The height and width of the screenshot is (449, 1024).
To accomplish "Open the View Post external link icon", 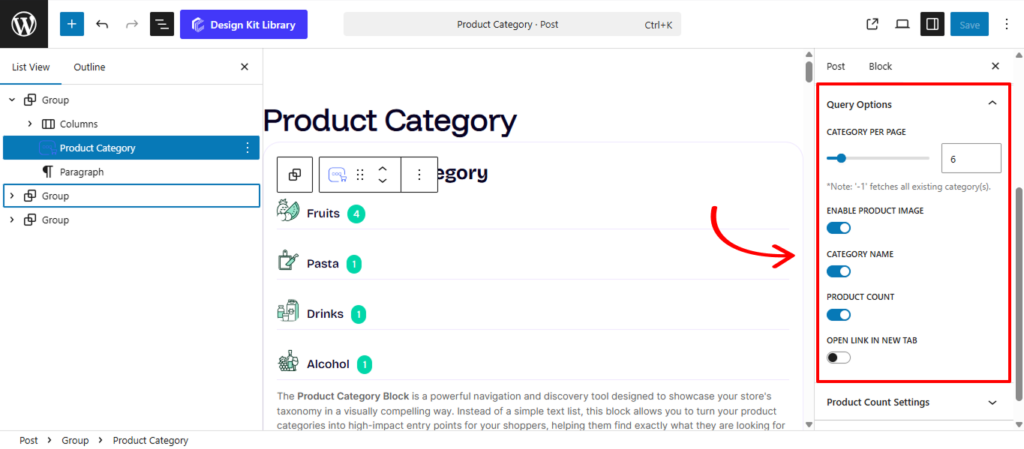I will pyautogui.click(x=872, y=24).
